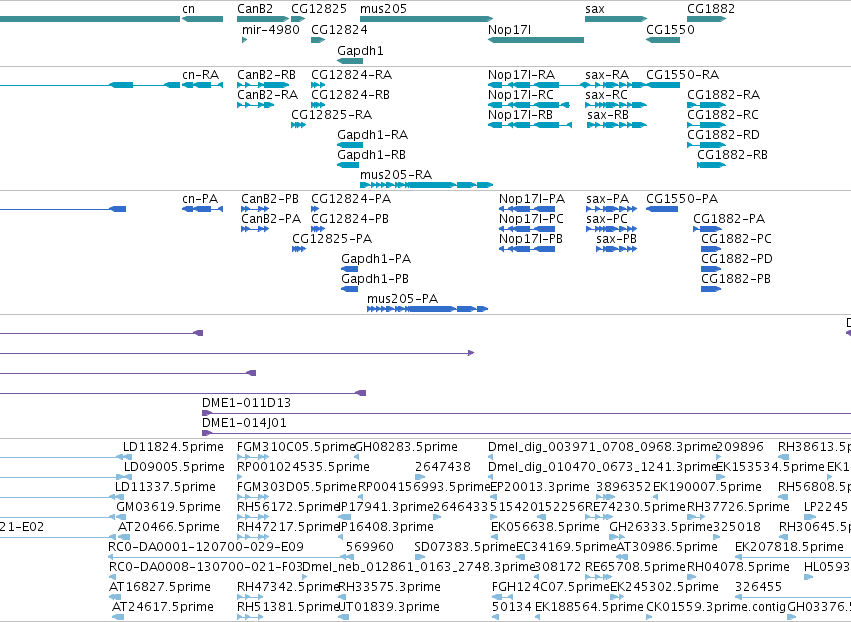
Task: Select protein CanB2-PB label
Action: click(270, 199)
